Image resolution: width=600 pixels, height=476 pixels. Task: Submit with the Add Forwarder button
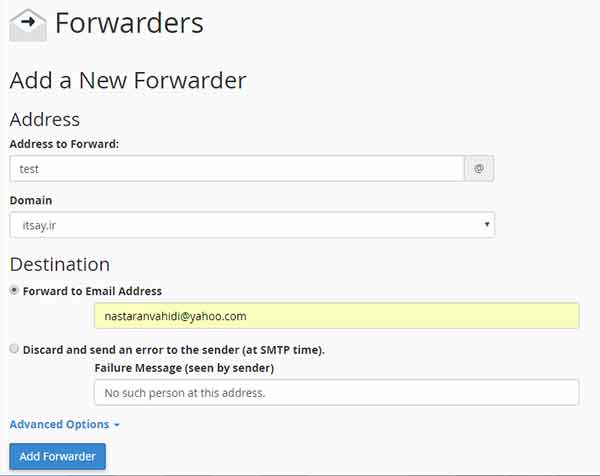click(57, 456)
